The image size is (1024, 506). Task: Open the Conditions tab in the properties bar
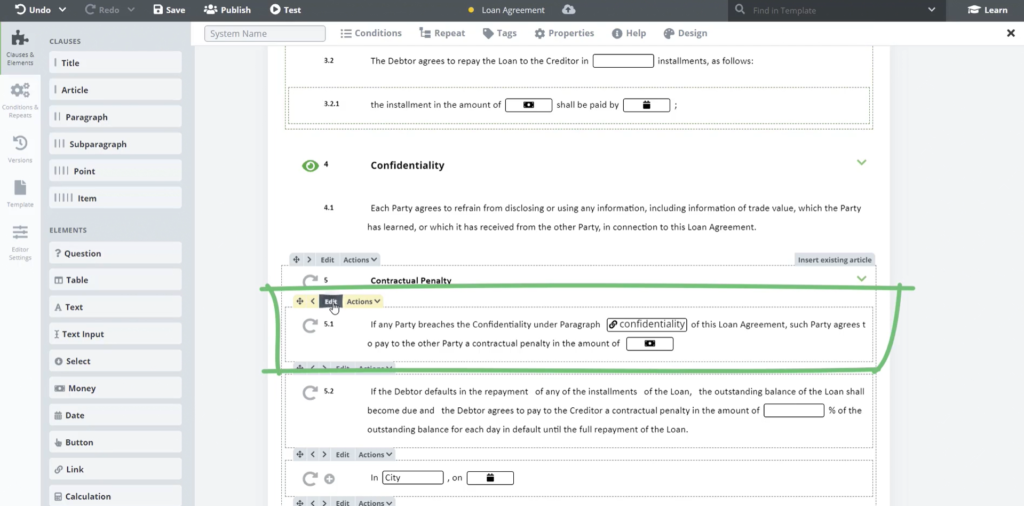click(370, 33)
